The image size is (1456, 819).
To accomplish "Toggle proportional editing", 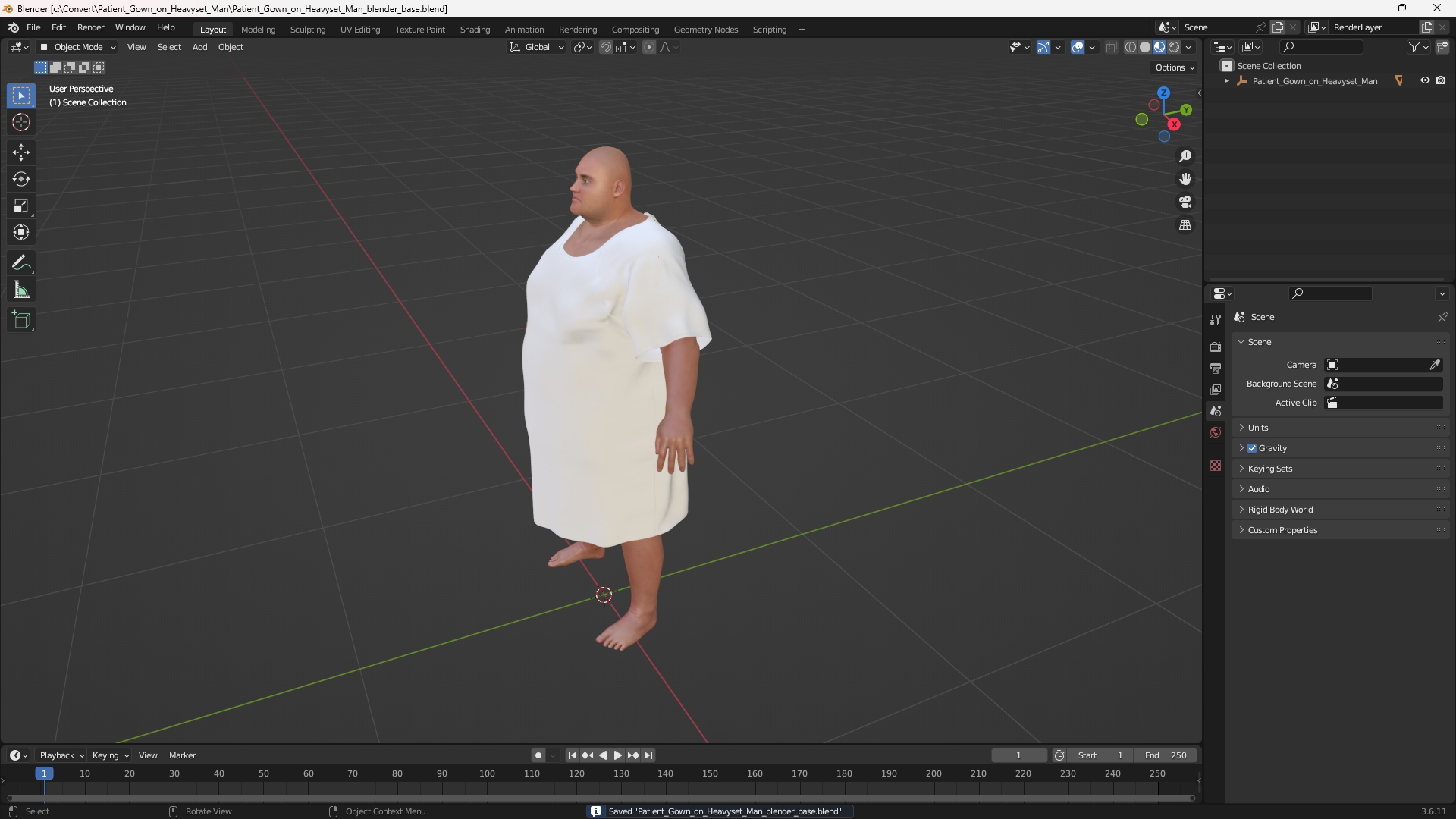I will pyautogui.click(x=649, y=47).
